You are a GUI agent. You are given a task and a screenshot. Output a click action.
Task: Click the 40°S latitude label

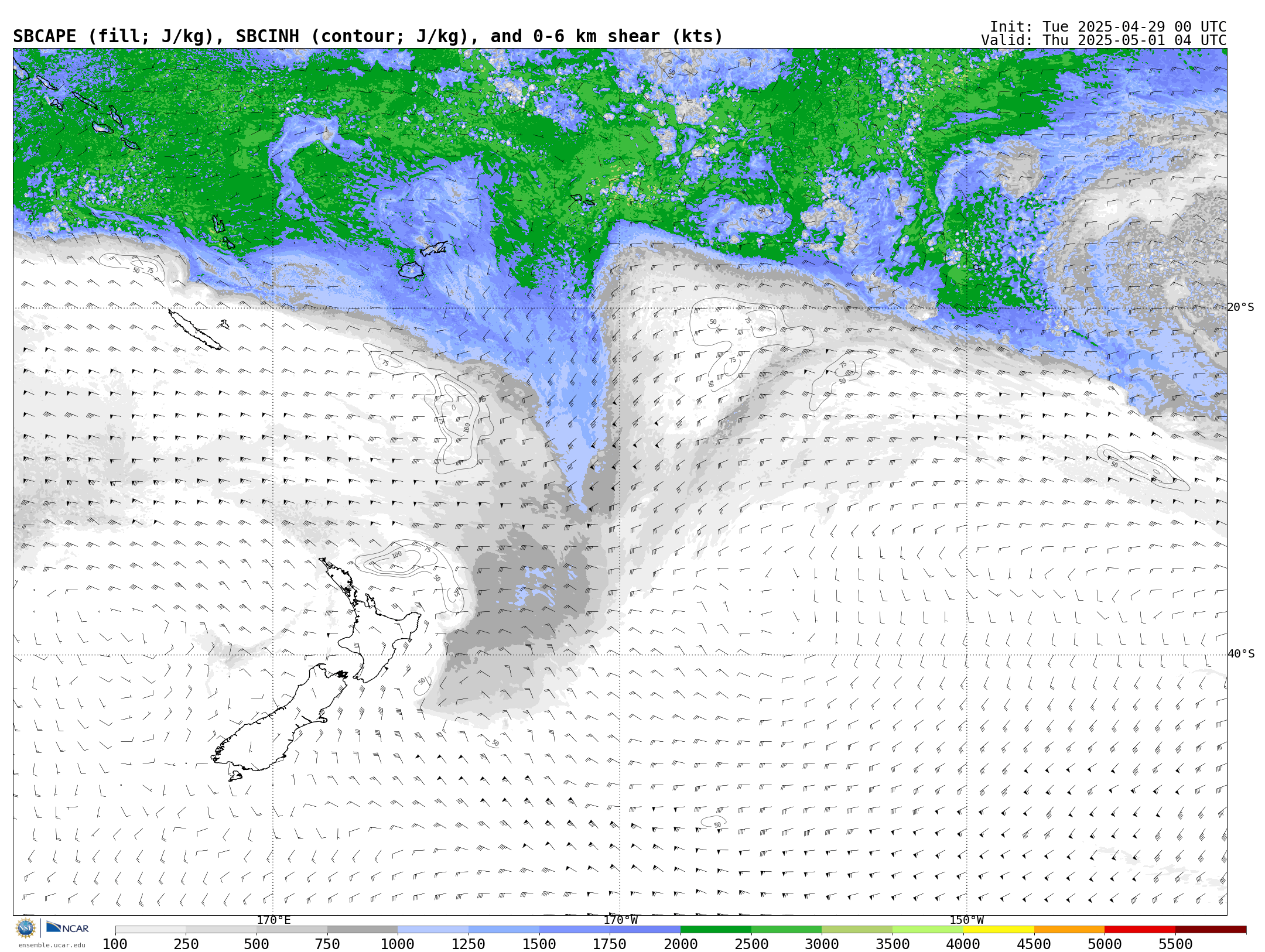coord(1241,654)
